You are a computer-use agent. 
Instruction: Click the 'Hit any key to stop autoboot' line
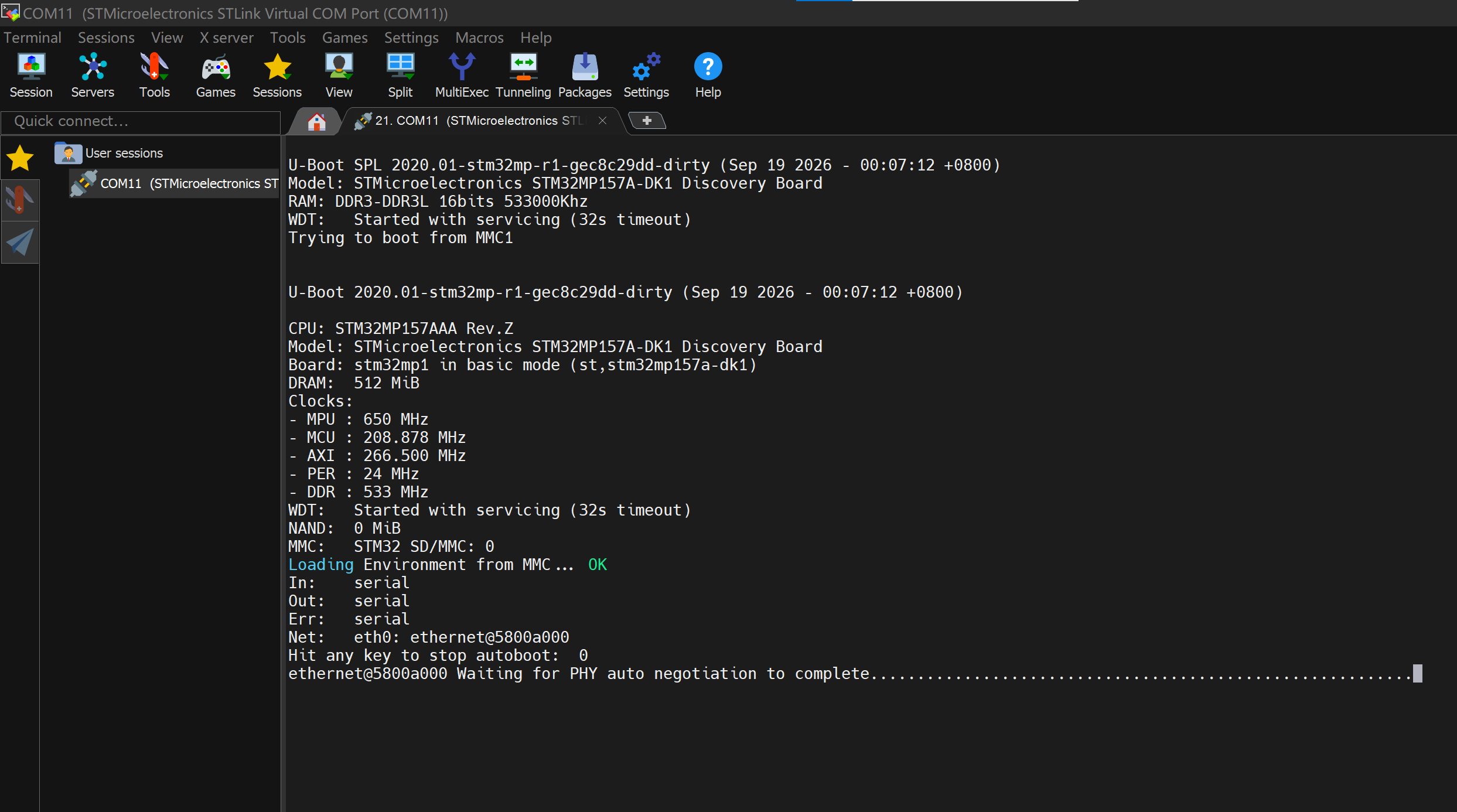pyautogui.click(x=438, y=656)
